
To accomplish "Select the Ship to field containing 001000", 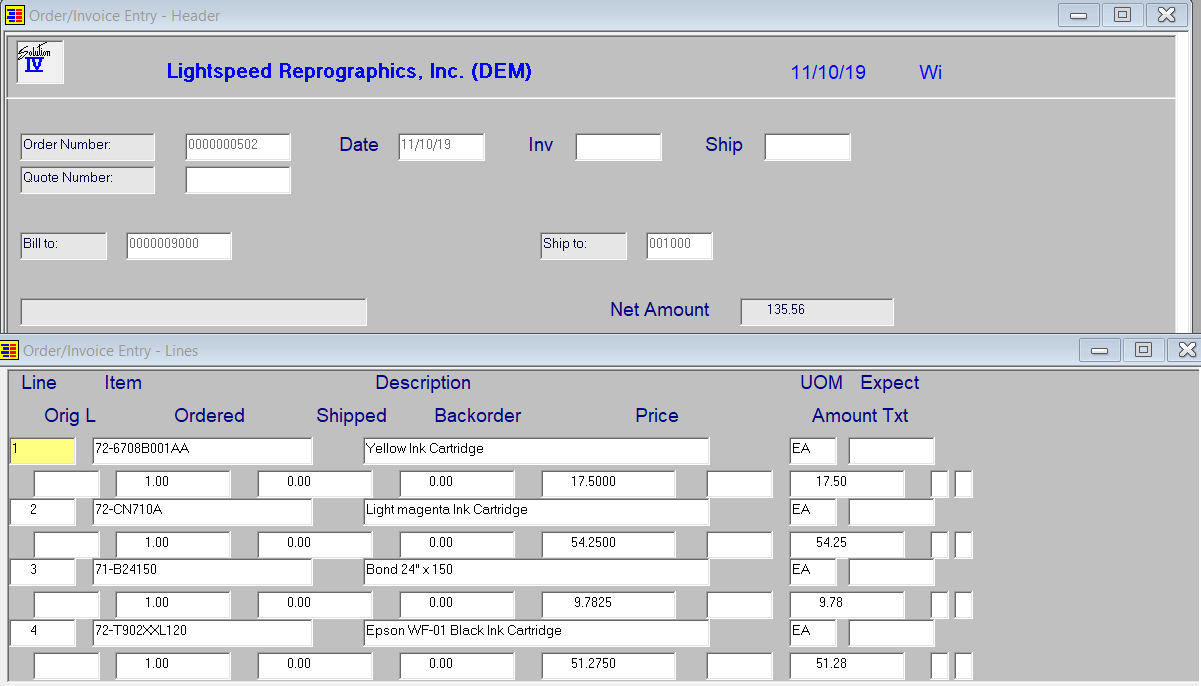I will point(680,245).
